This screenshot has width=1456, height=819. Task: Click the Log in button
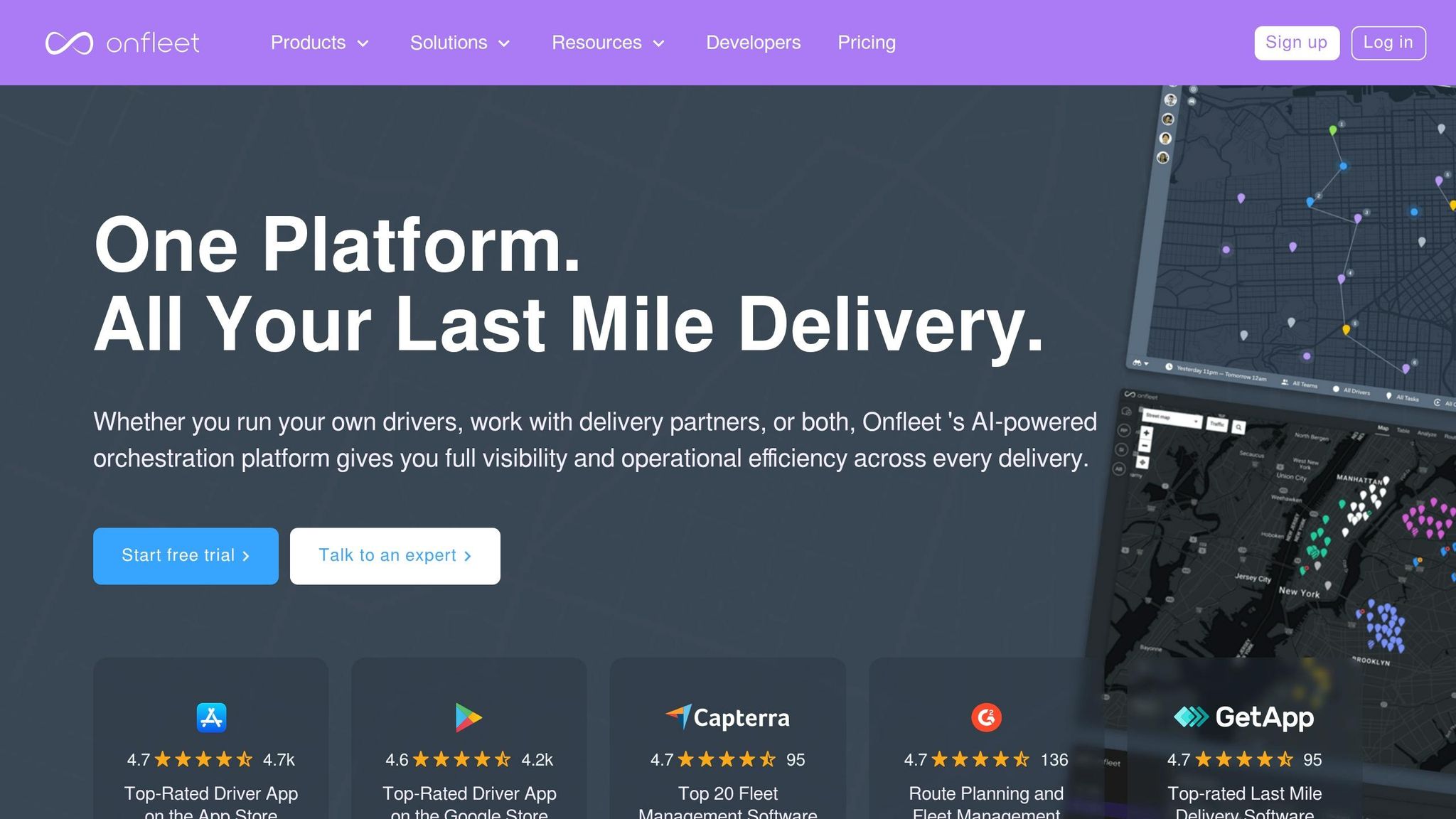pyautogui.click(x=1388, y=43)
